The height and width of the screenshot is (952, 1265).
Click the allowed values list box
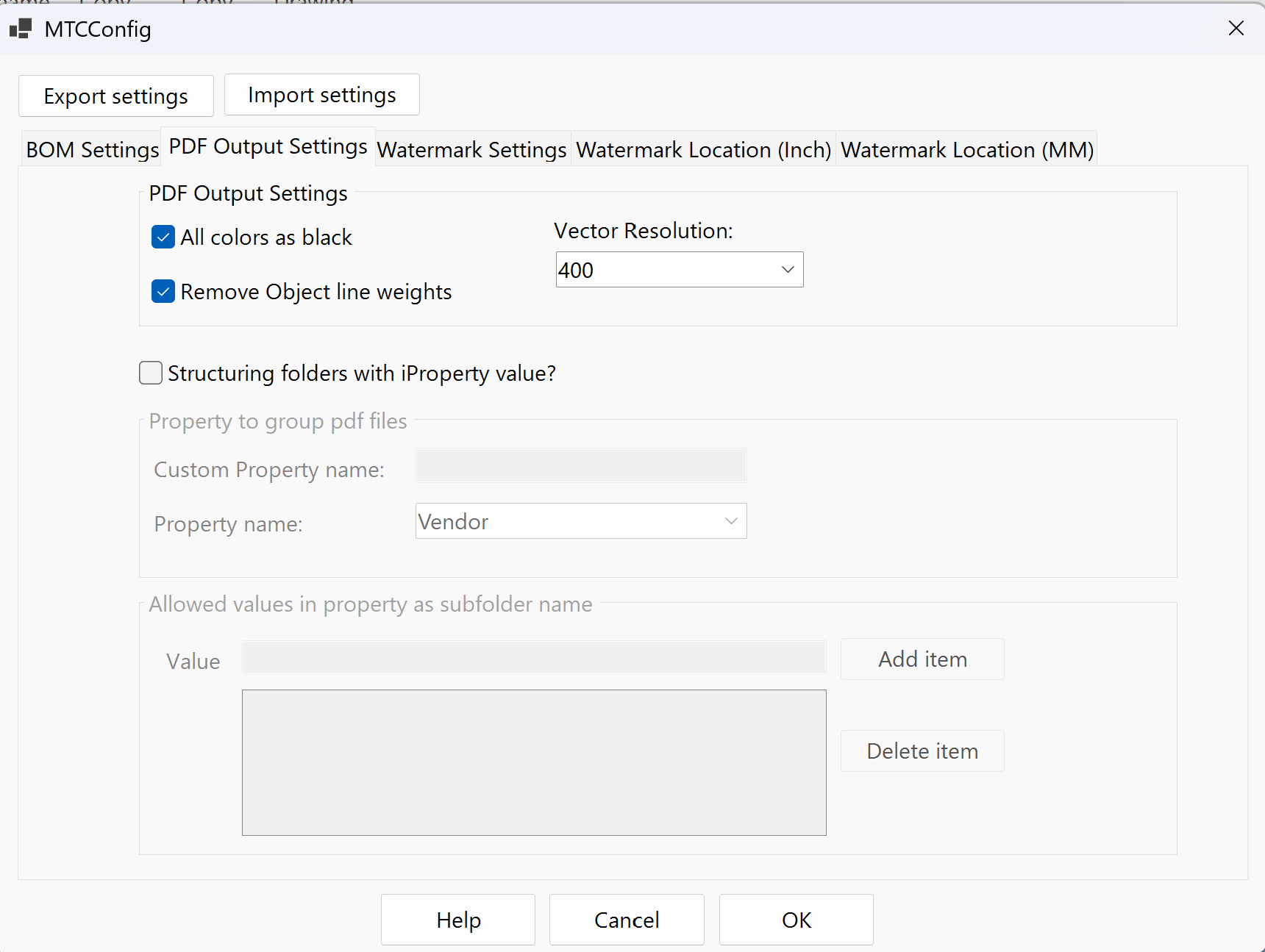(534, 762)
